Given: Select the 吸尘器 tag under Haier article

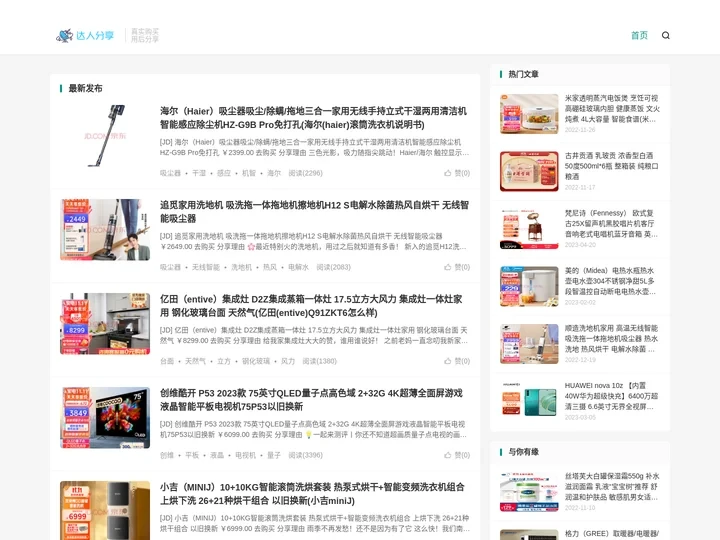Looking at the screenshot, I should [x=170, y=173].
